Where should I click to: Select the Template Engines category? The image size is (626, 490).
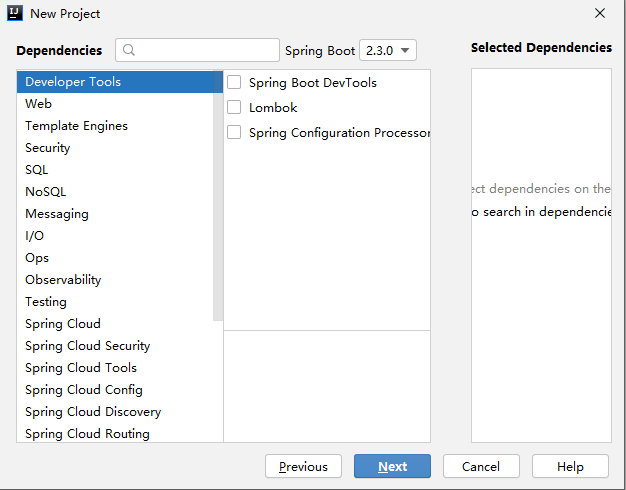pos(76,126)
